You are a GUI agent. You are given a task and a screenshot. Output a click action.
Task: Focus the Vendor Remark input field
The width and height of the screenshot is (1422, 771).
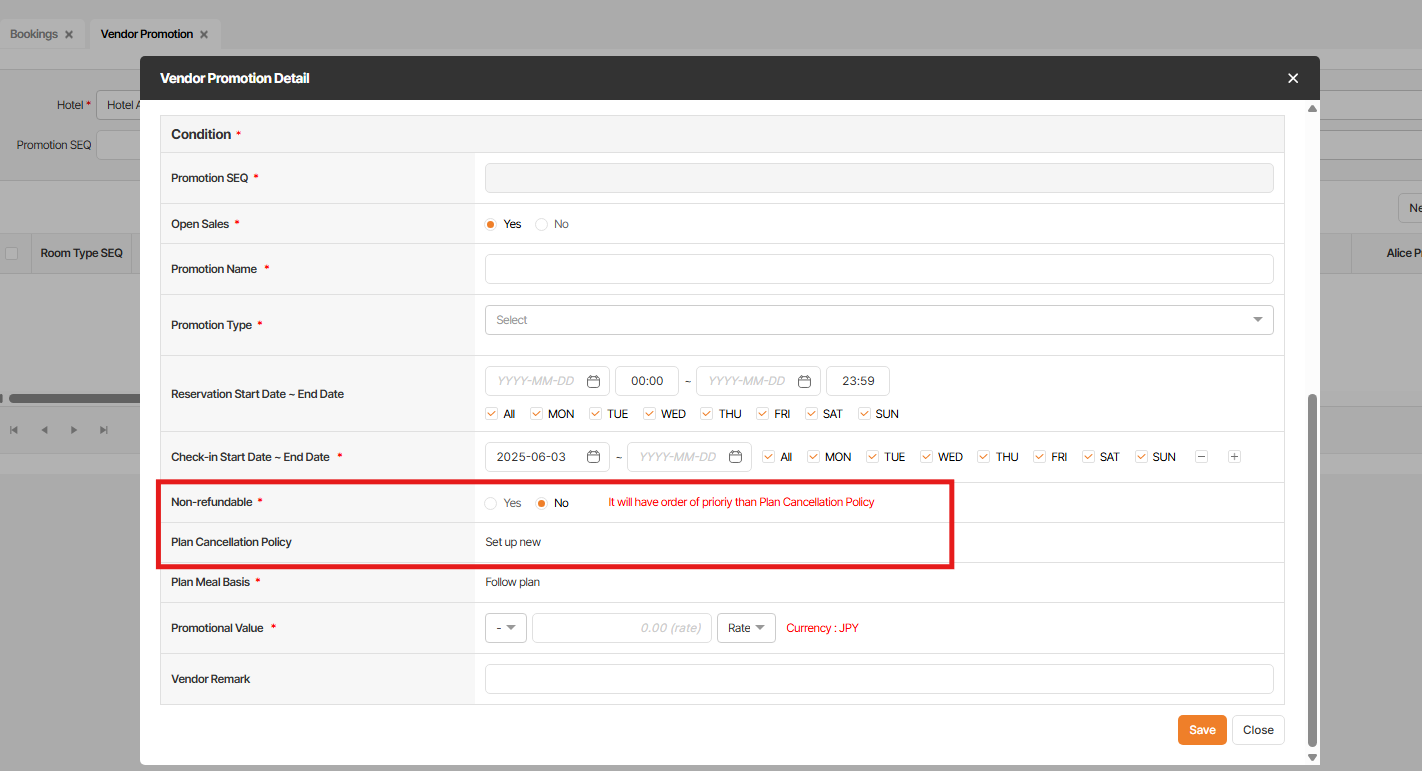point(879,679)
